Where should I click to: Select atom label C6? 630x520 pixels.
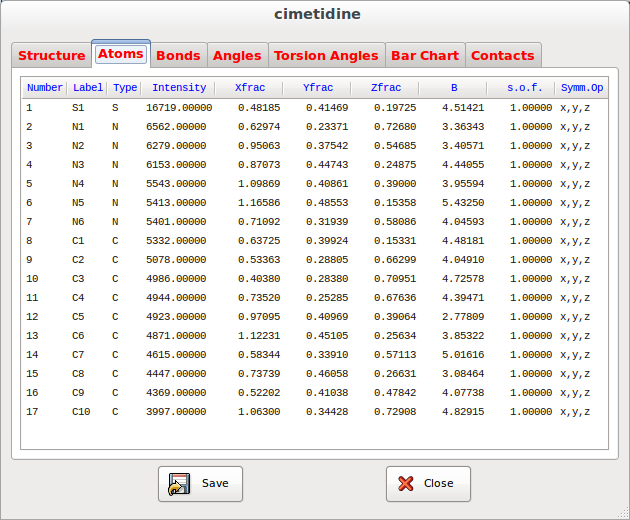[x=78, y=336]
